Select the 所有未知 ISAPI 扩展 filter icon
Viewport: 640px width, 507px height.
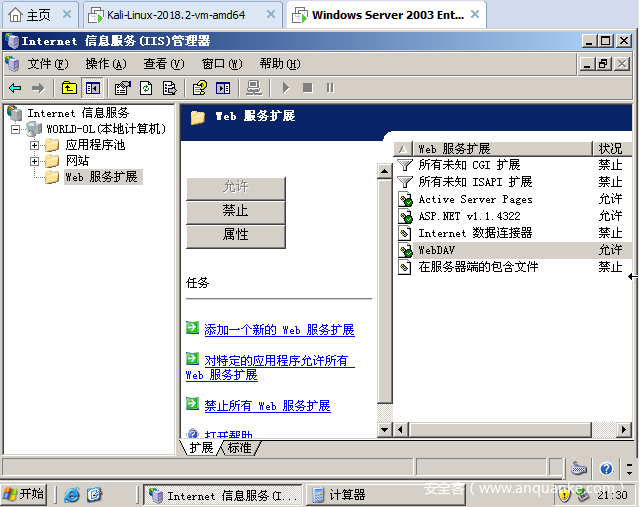point(405,182)
